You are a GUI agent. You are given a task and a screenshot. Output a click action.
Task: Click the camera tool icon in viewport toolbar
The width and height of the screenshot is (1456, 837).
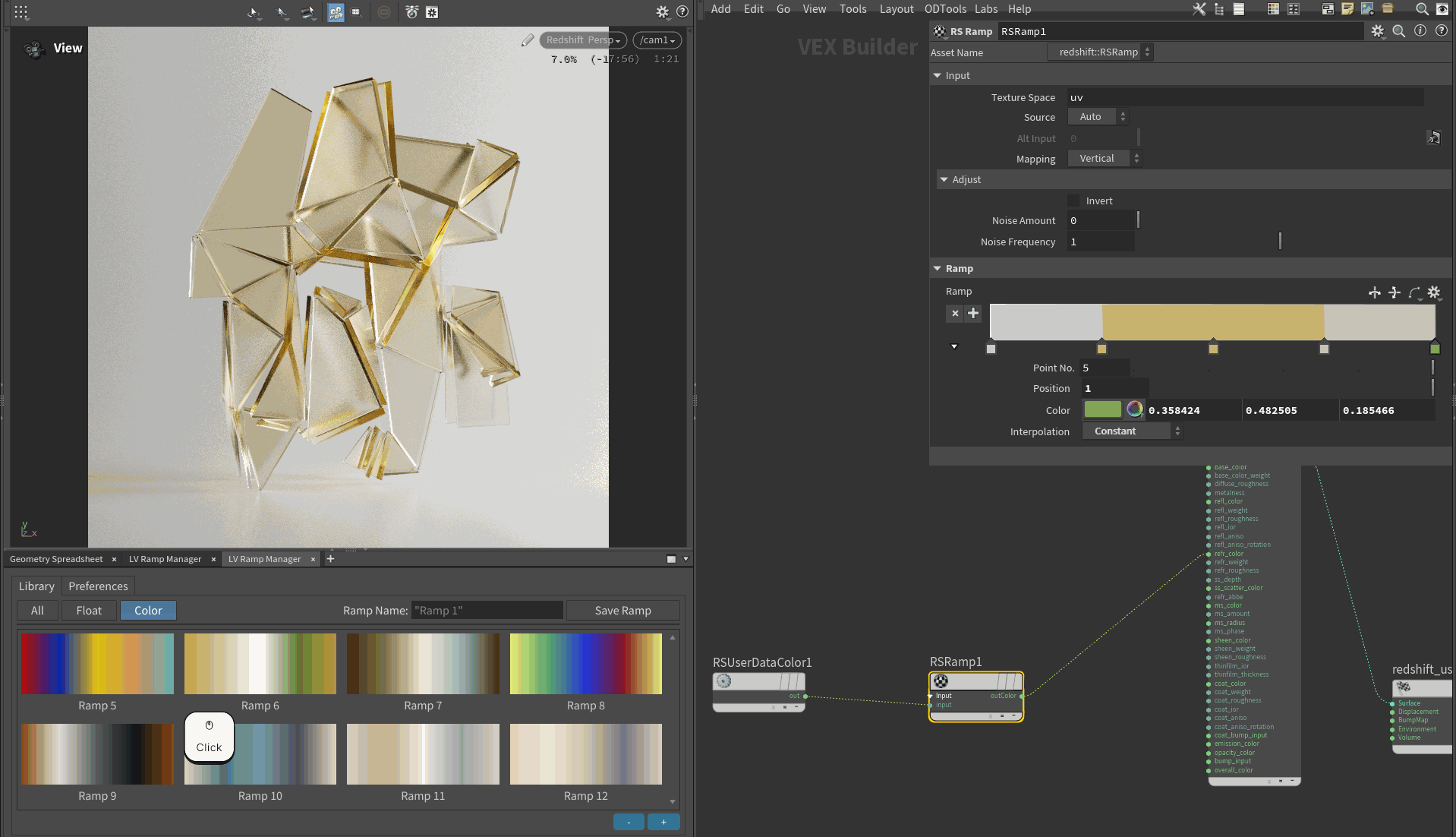point(336,12)
